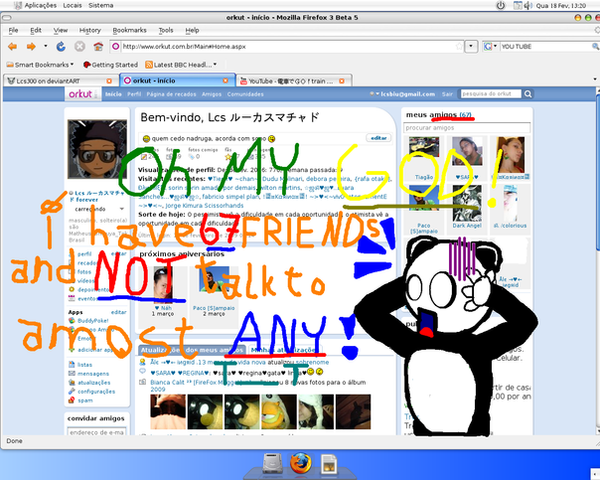
Task: Click the Firefox icon in the dock
Action: [x=300, y=463]
